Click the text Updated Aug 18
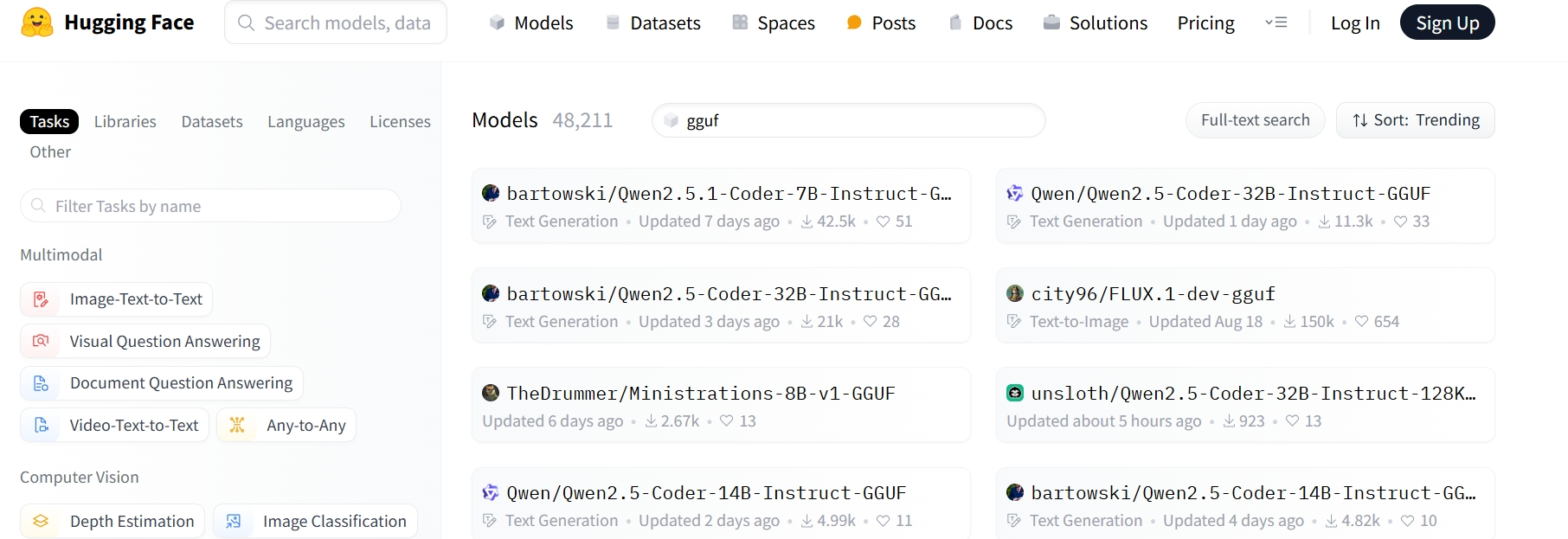1568x539 pixels. point(1205,322)
